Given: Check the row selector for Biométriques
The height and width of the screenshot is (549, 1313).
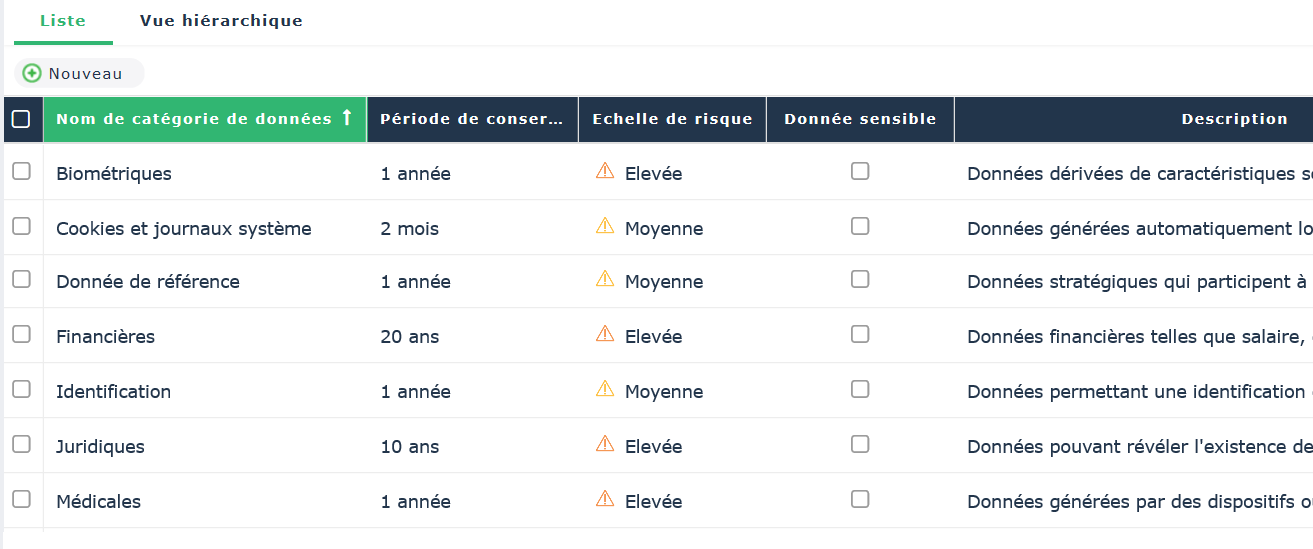Looking at the screenshot, I should 21,172.
